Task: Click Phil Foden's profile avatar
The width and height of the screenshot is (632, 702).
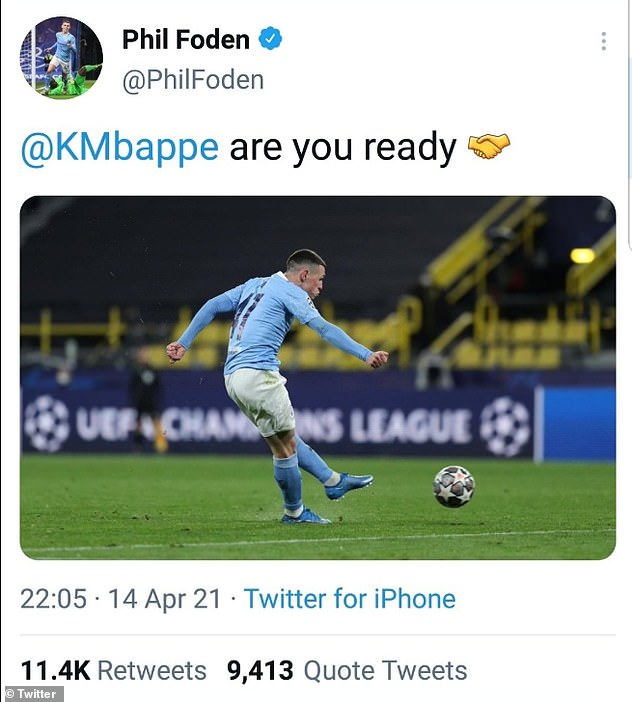Action: coord(61,58)
